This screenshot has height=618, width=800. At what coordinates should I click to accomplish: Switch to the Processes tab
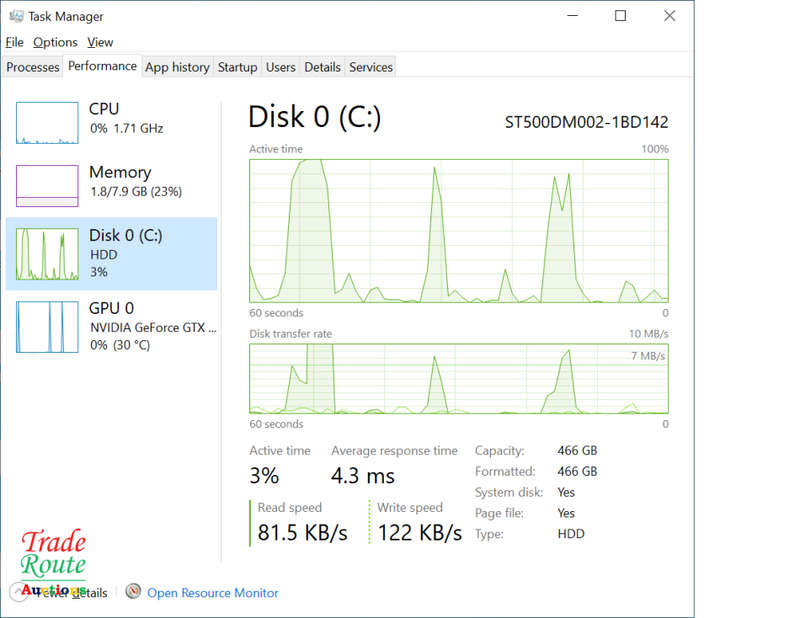click(33, 67)
